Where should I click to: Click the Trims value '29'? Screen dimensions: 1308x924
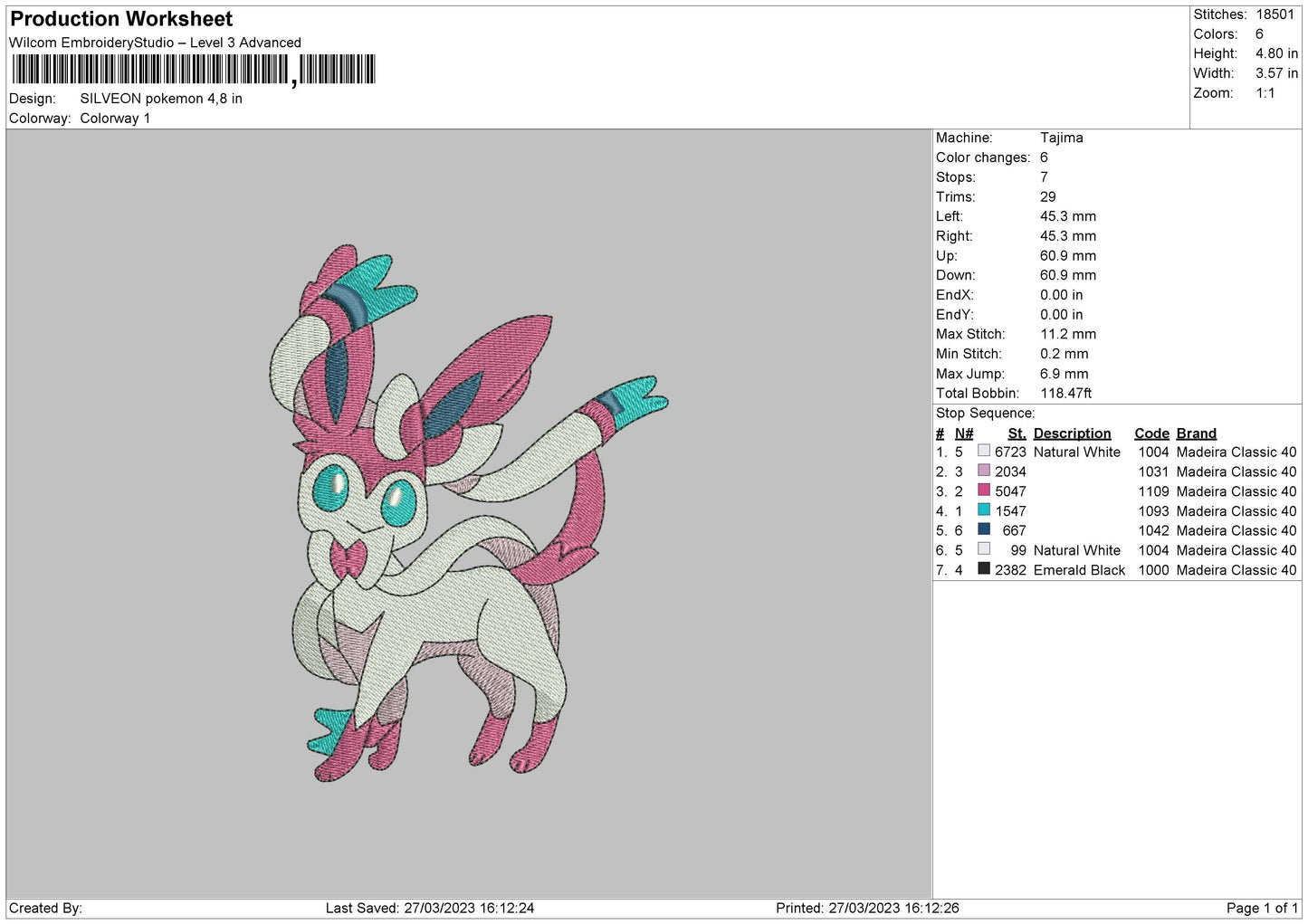1048,196
